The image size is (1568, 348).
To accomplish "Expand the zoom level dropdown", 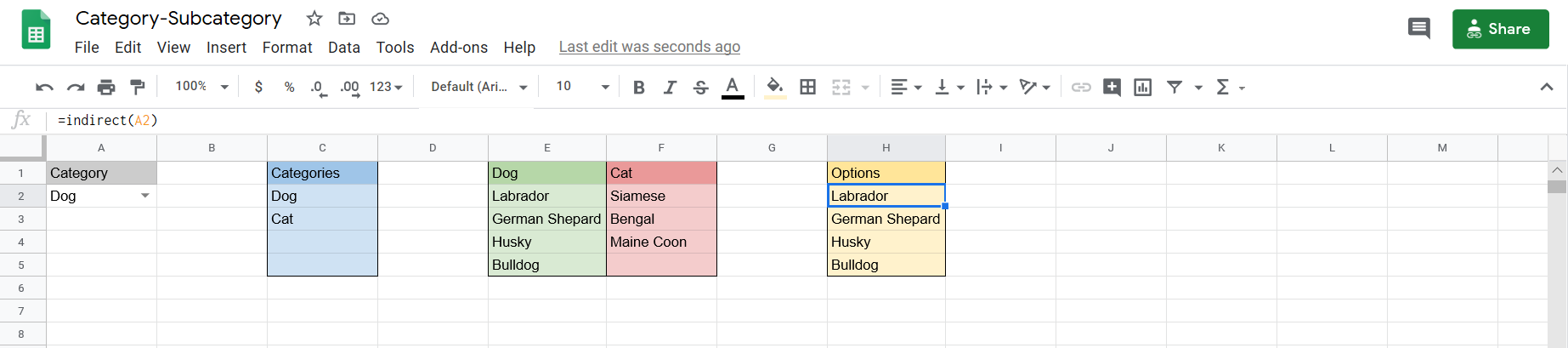I will click(x=201, y=87).
